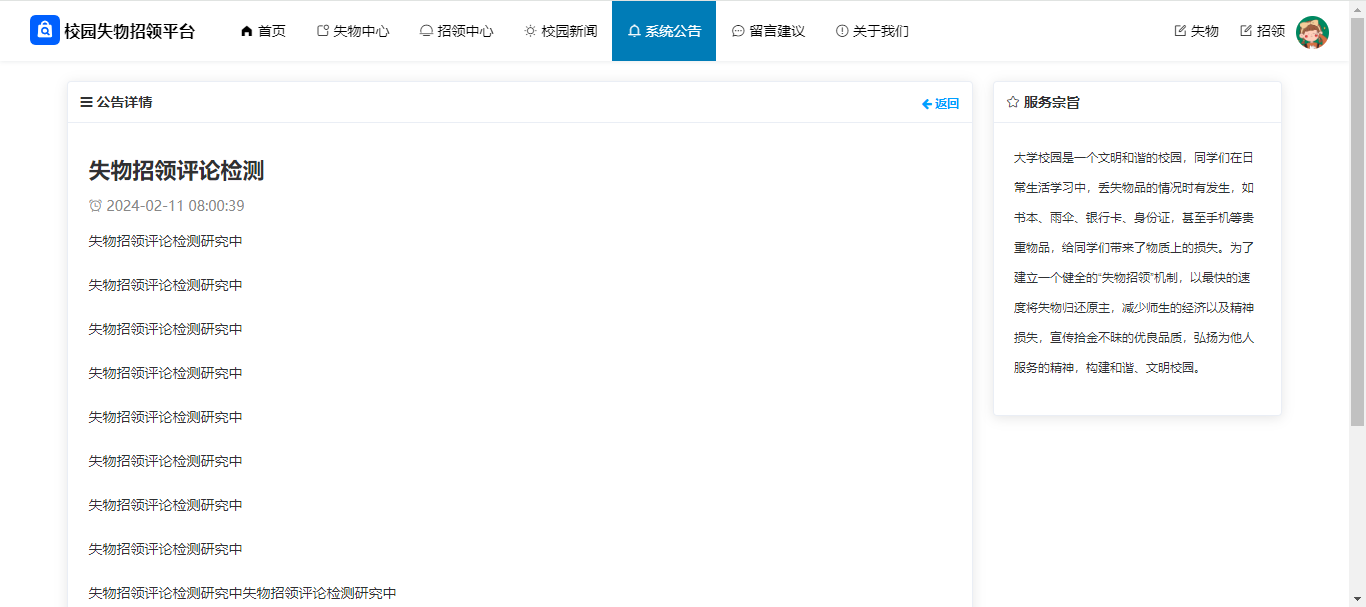Click the clock icon next to the date
Screen dimensions: 1366x607
(96, 206)
